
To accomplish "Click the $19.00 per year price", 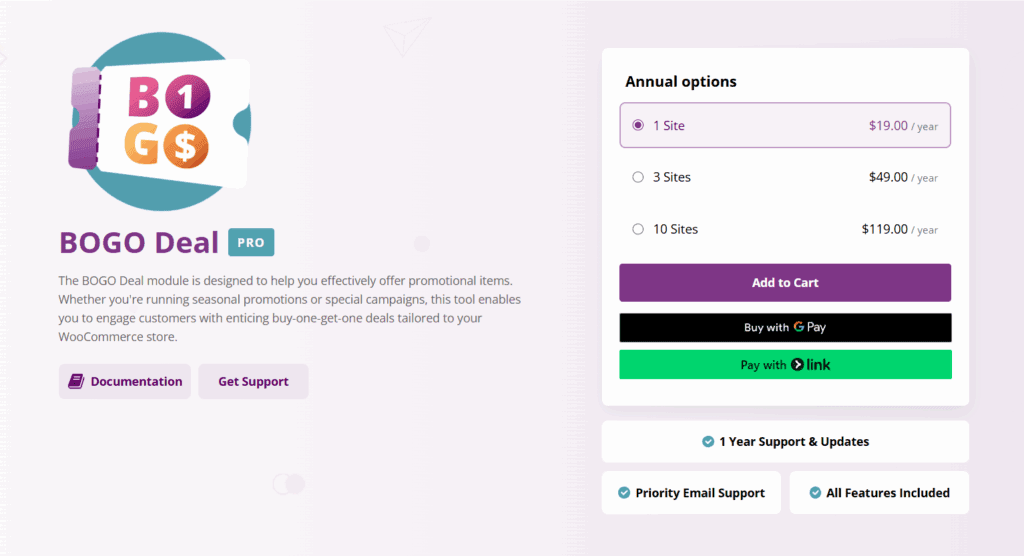I will click(903, 126).
